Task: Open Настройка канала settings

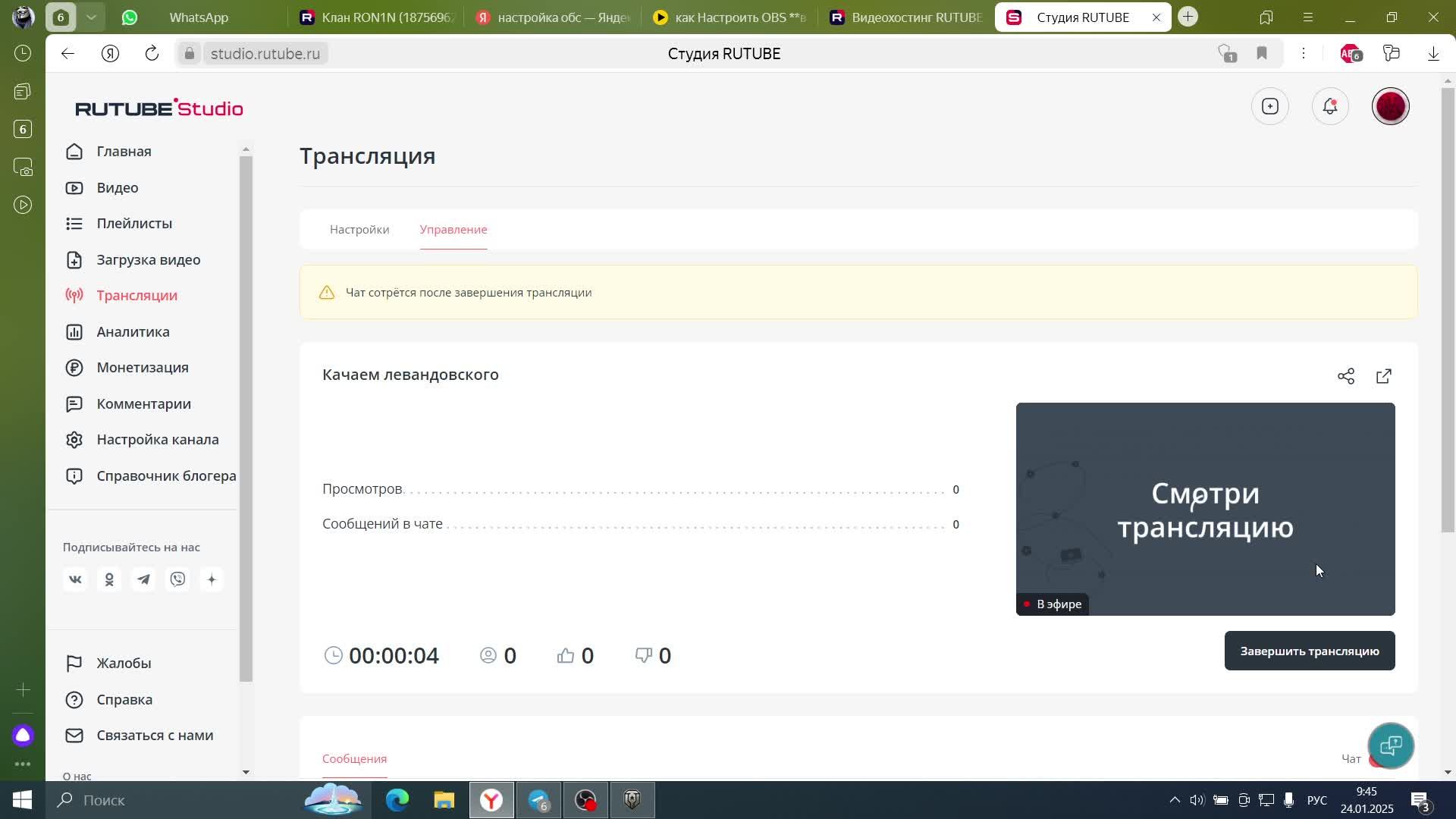Action: click(142, 440)
